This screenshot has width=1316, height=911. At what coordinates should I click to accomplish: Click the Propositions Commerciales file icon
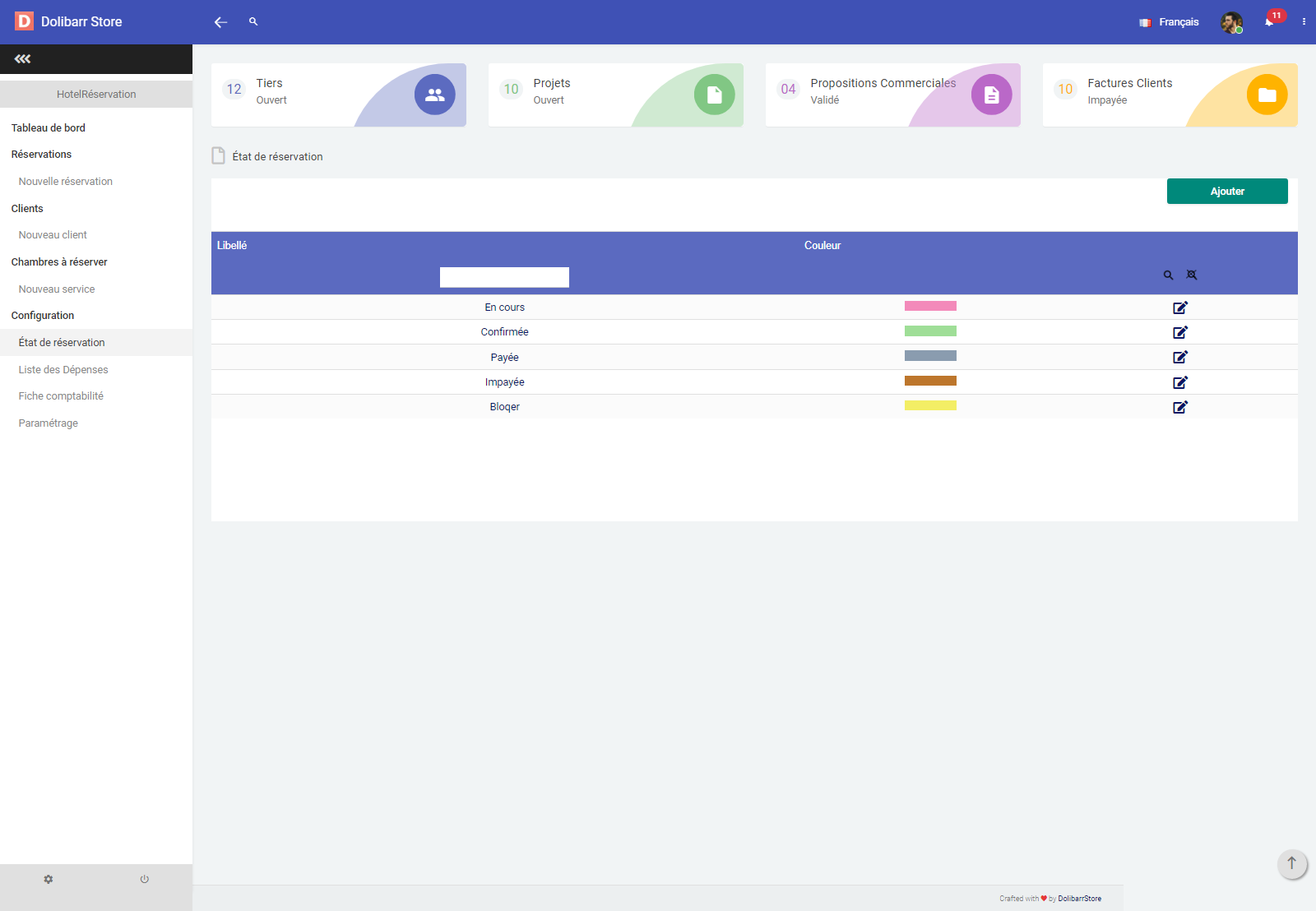coord(992,95)
